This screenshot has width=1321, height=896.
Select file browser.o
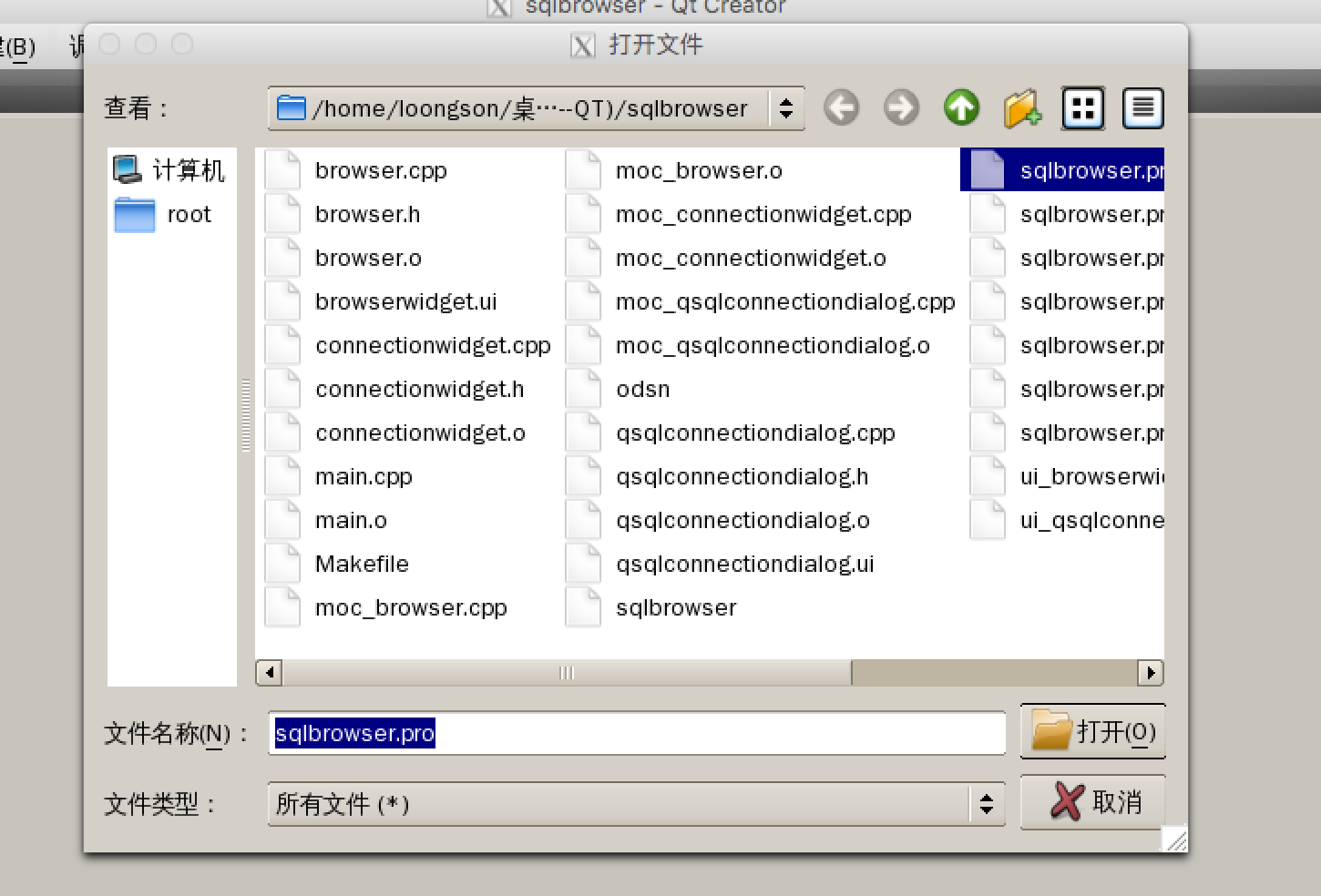pyautogui.click(x=368, y=258)
